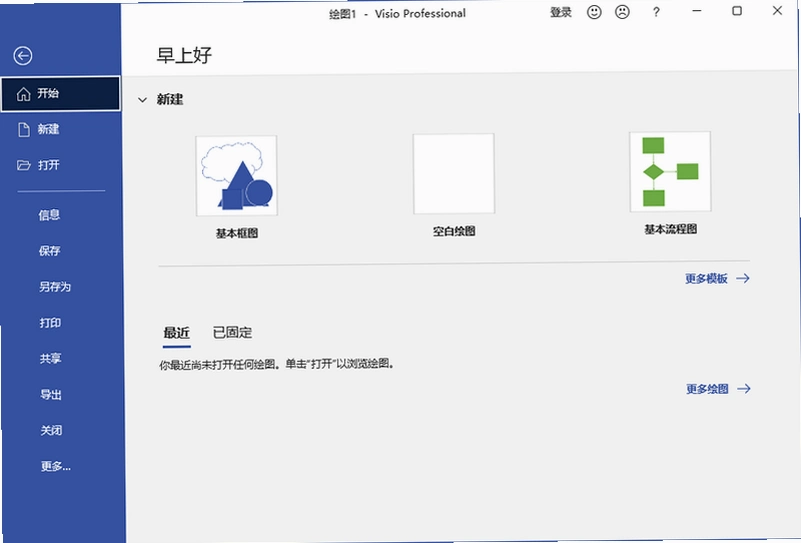
Task: Collapse the 新建 section chevron
Action: point(143,100)
